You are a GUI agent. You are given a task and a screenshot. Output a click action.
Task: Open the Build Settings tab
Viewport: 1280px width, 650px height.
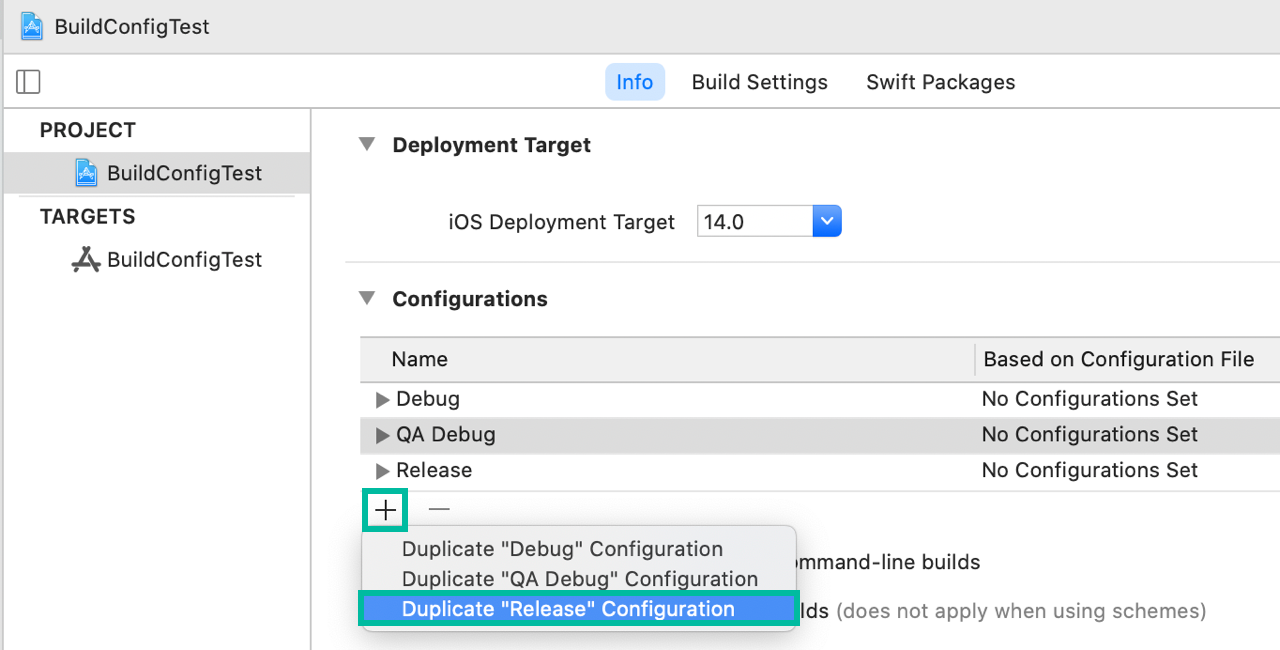pos(759,82)
